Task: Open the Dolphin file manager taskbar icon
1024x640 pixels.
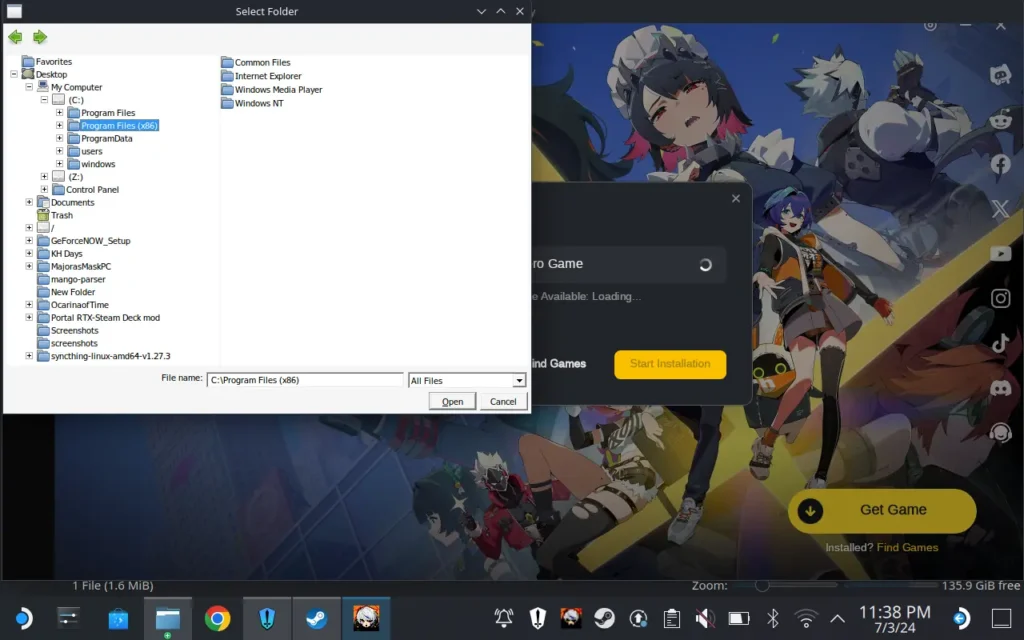Action: pyautogui.click(x=168, y=618)
